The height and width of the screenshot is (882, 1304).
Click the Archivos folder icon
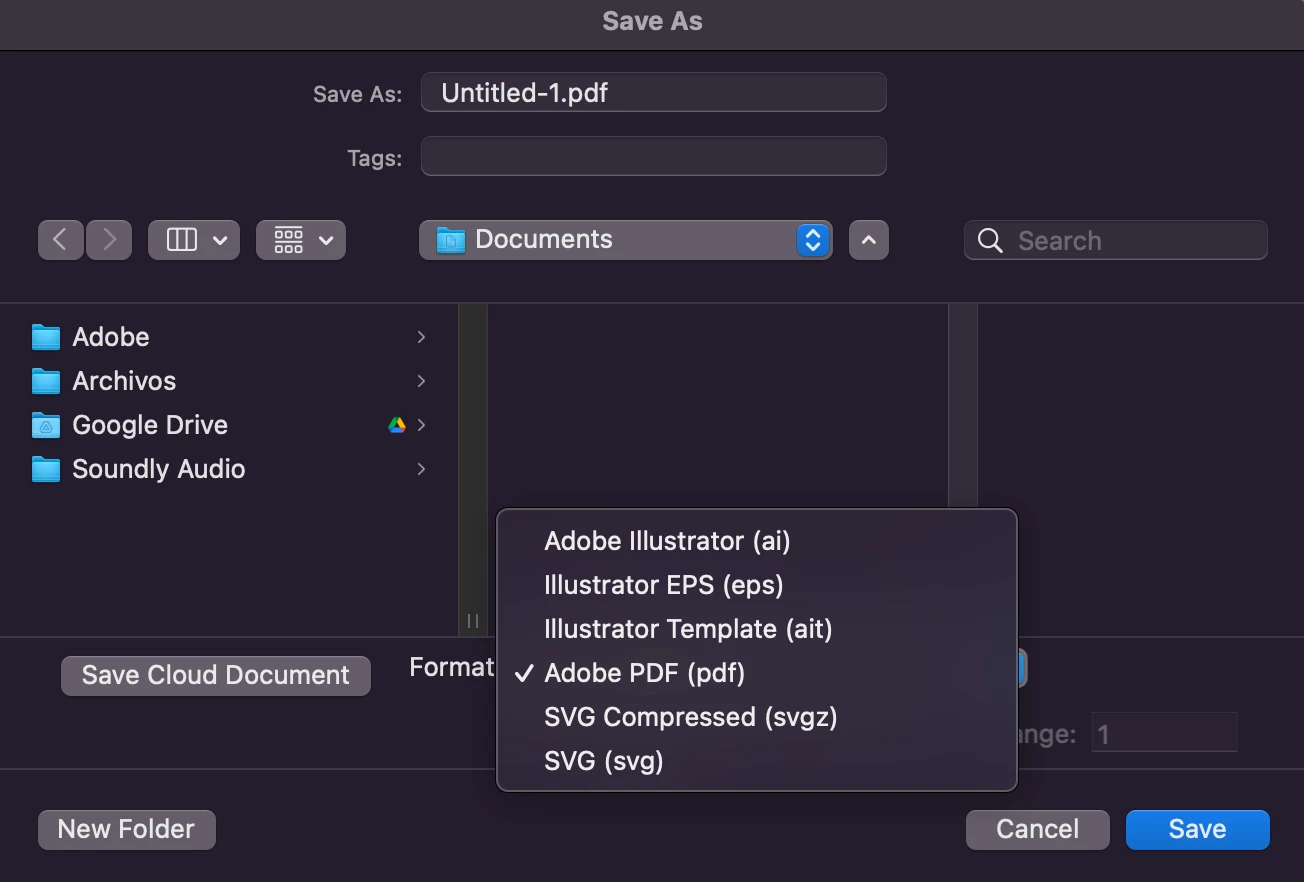coord(46,381)
